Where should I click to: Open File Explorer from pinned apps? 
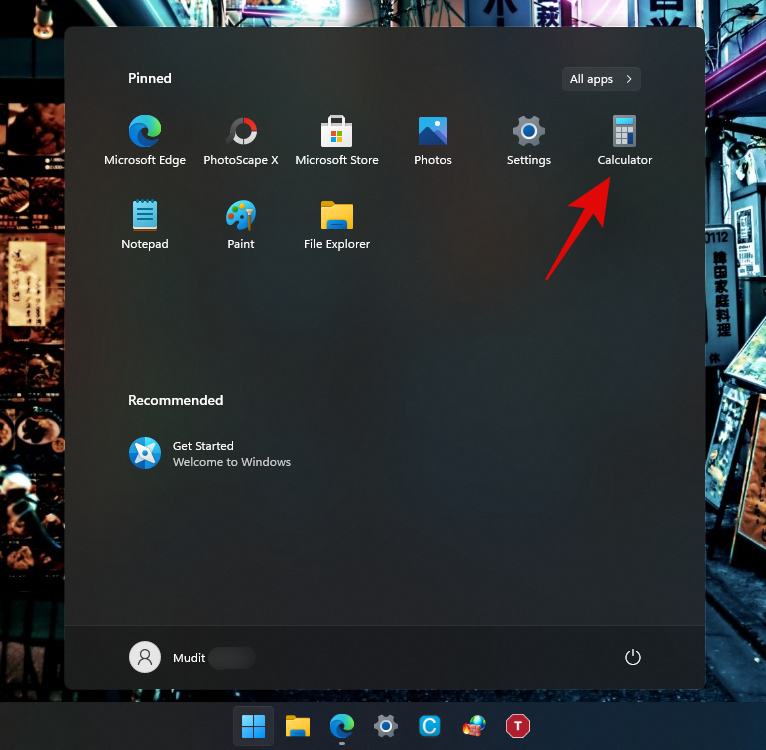[337, 224]
